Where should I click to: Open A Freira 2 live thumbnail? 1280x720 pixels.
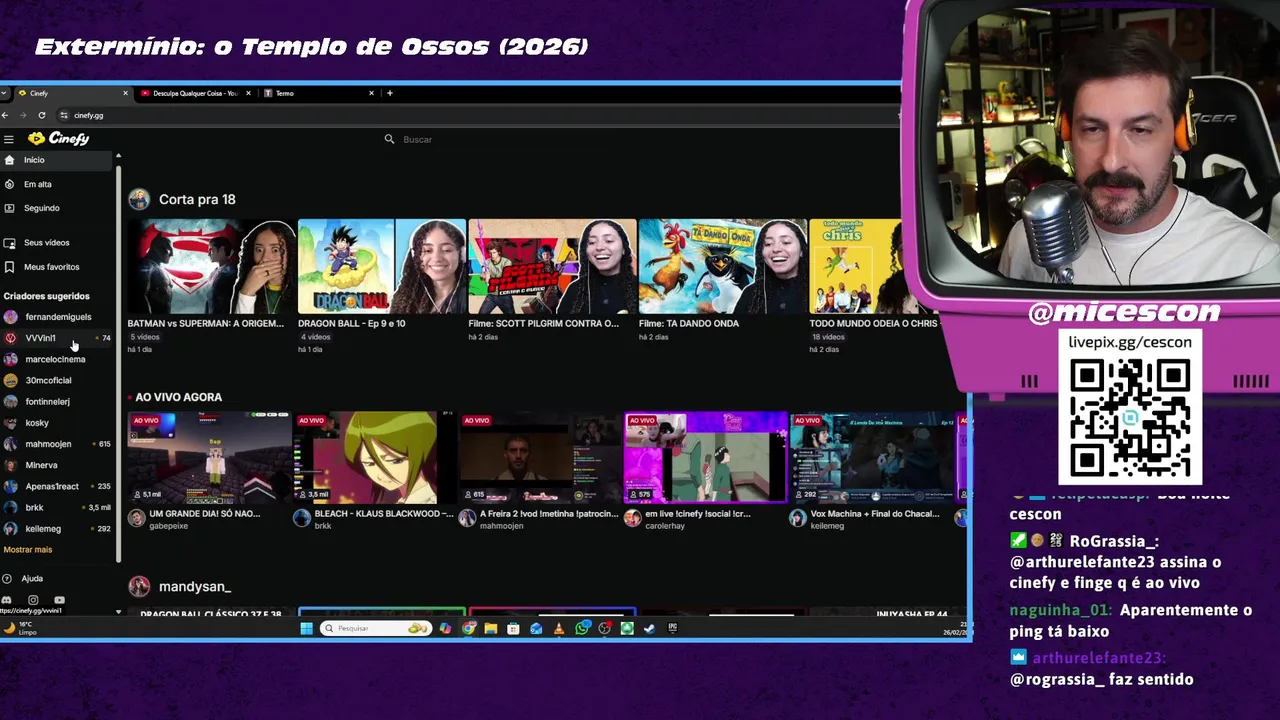click(539, 457)
